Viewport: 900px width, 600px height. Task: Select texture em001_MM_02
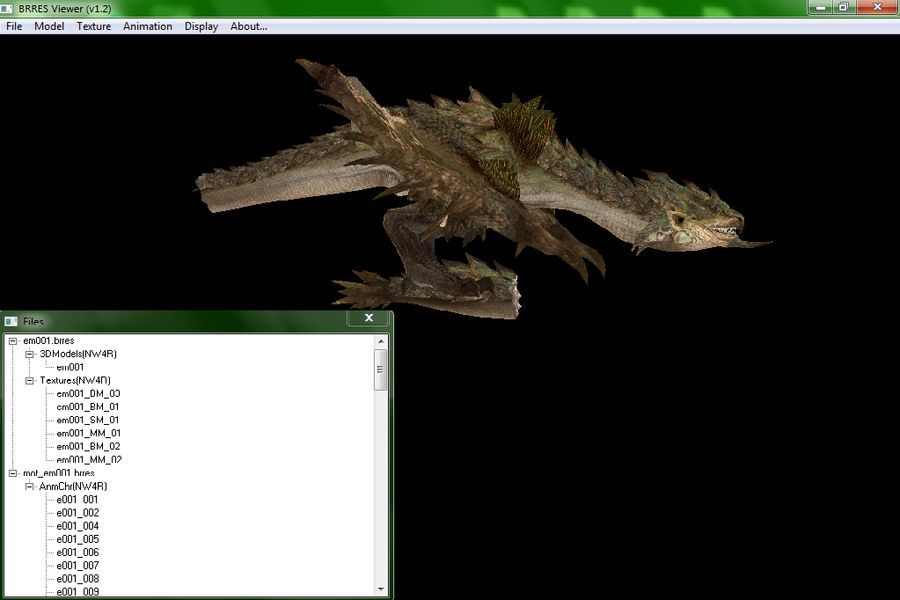(89, 459)
